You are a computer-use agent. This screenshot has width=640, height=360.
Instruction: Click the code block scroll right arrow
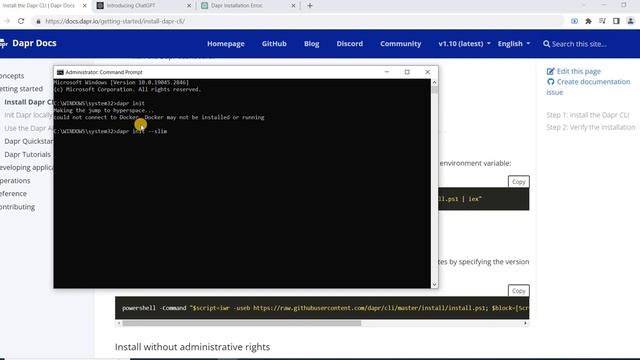point(525,323)
